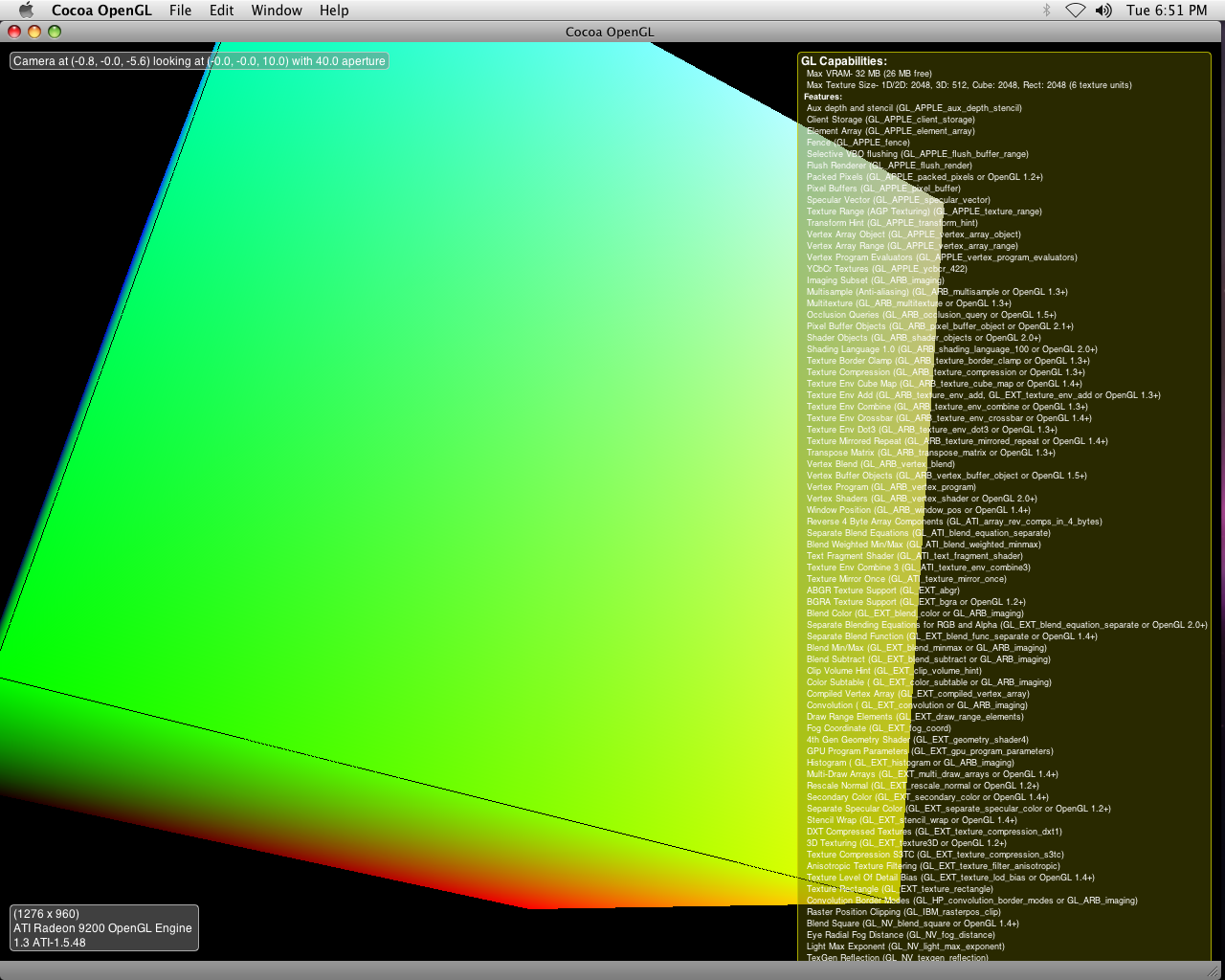Viewport: 1225px width, 980px height.
Task: Click the "Vertex Array Range" entry
Action: (912, 246)
